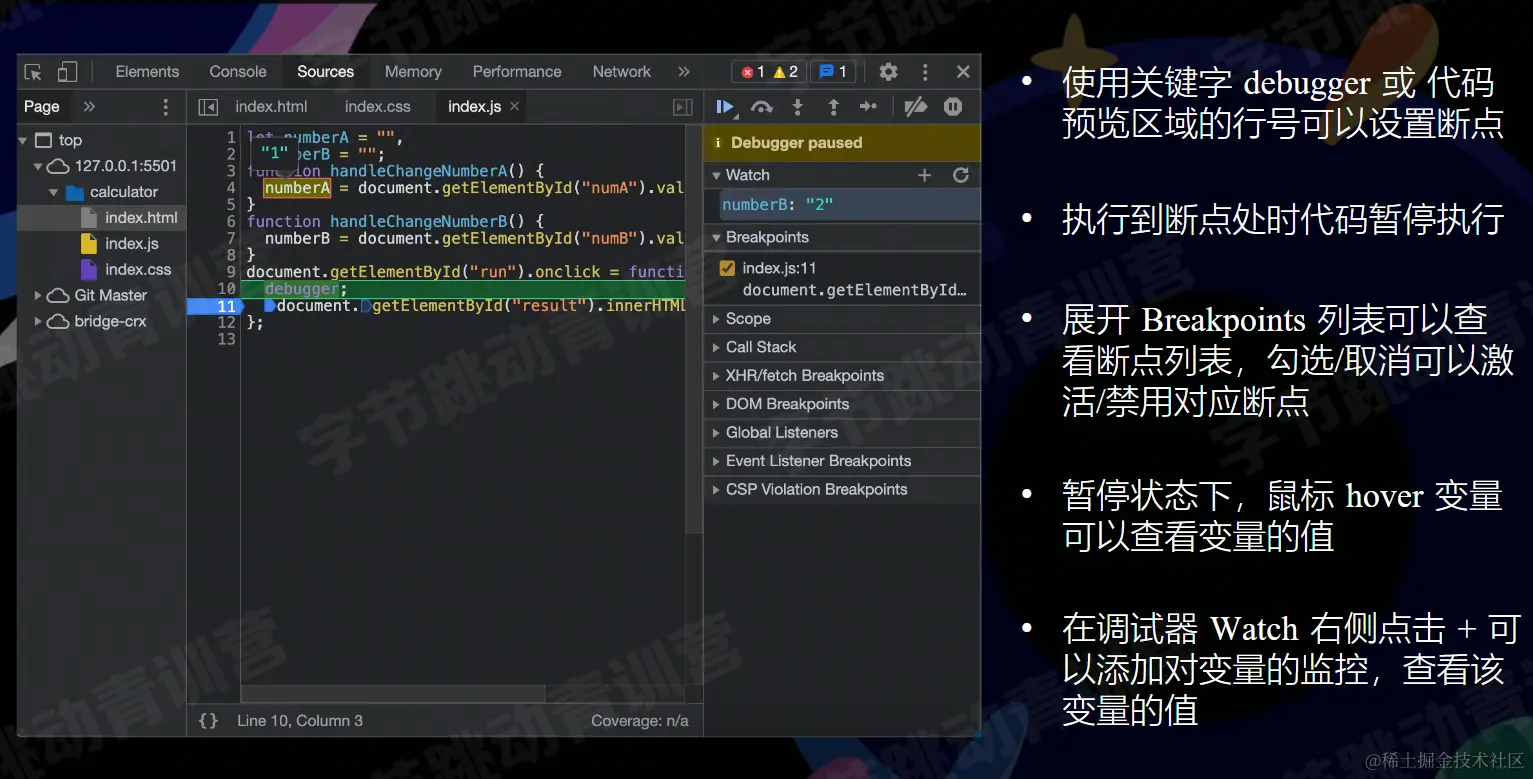Refresh watch expressions
Viewport: 1533px width, 779px height.
961,175
